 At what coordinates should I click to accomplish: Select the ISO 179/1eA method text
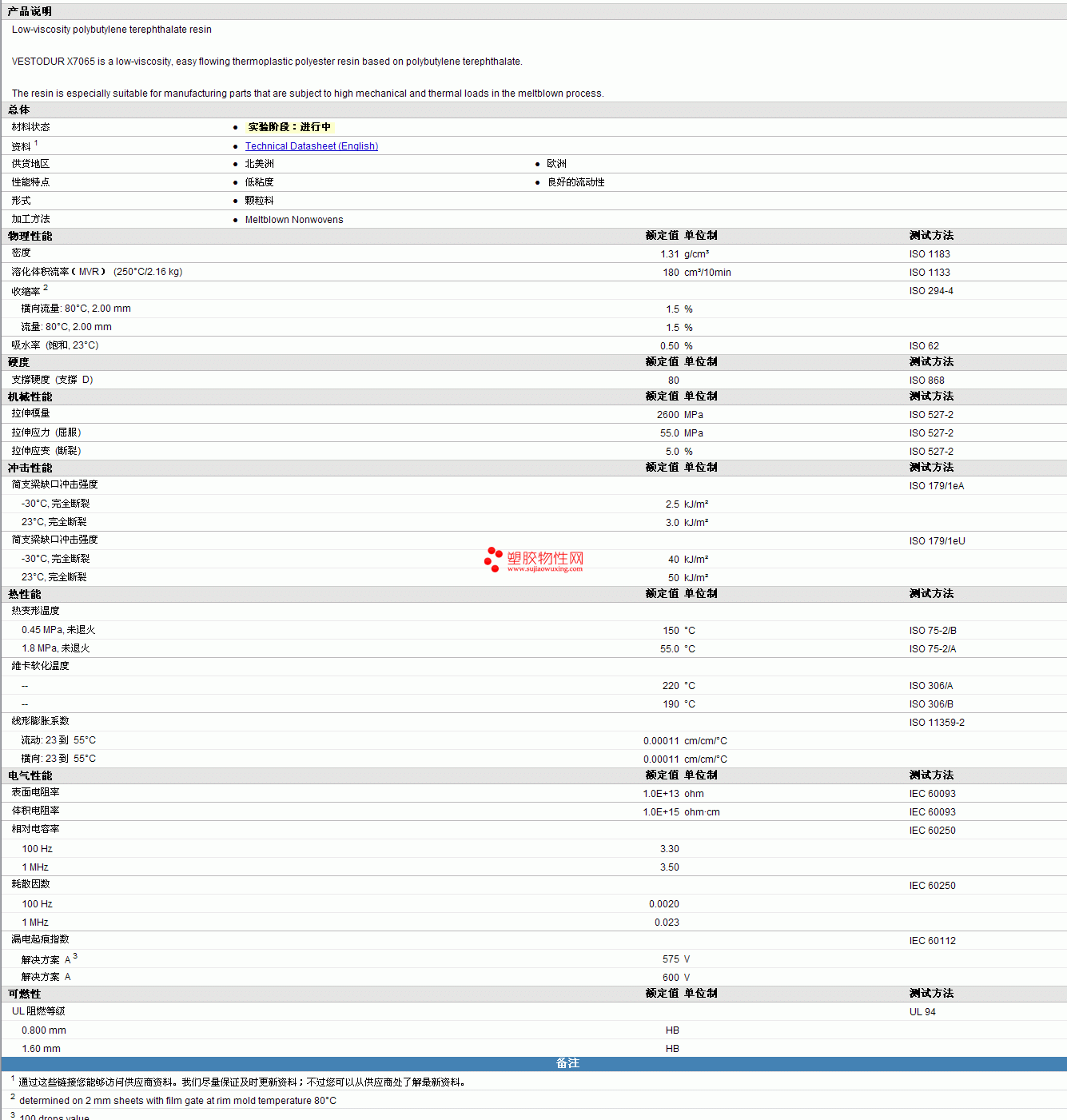tap(937, 486)
